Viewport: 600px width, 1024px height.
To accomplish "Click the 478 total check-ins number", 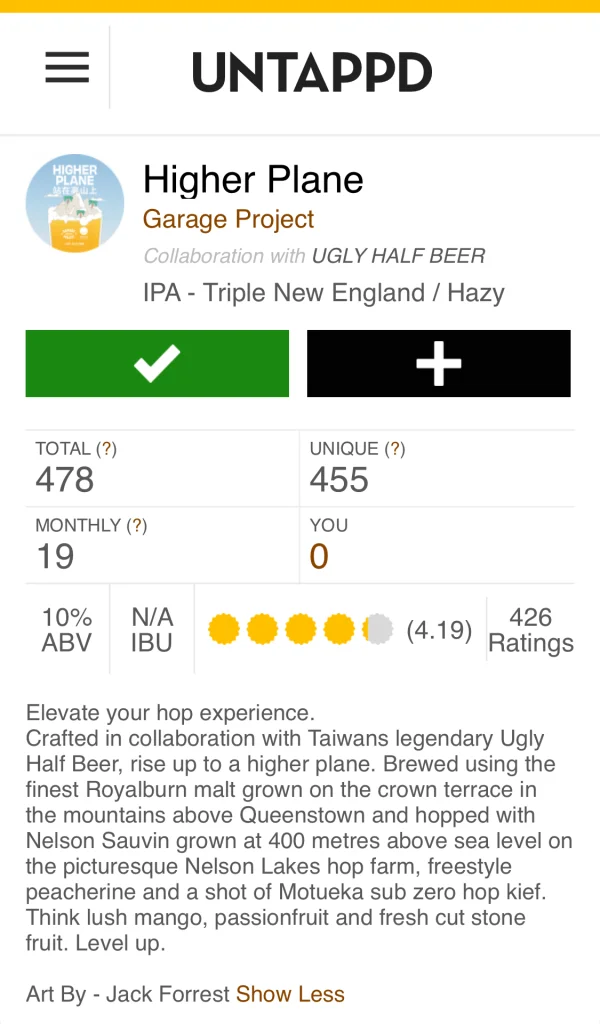I will (x=65, y=480).
